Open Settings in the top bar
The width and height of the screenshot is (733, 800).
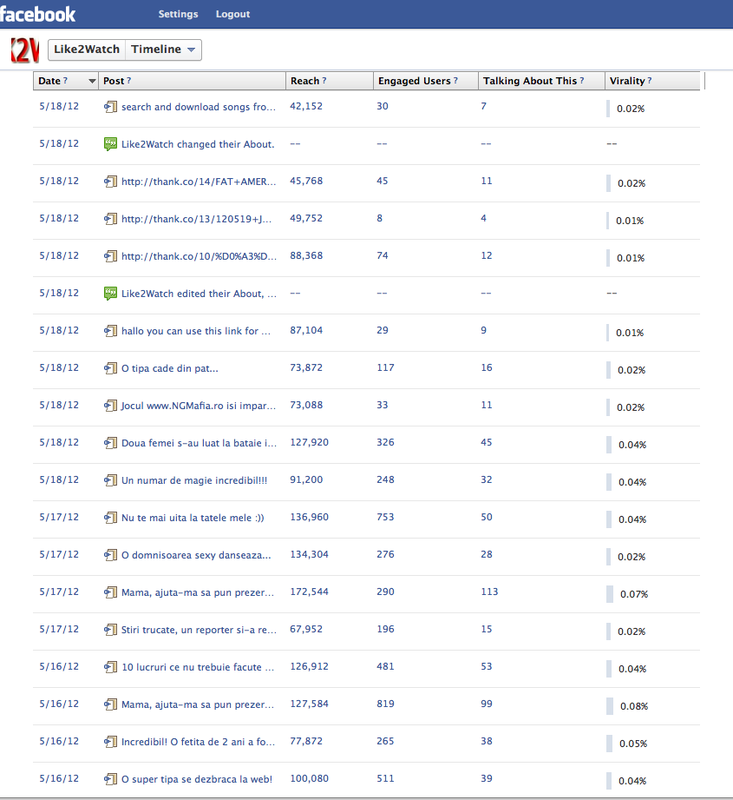[x=178, y=14]
